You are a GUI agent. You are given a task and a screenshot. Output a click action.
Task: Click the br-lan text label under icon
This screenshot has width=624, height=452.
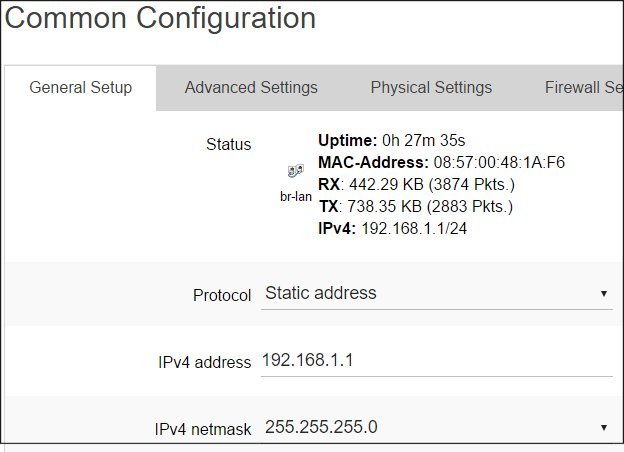point(296,196)
